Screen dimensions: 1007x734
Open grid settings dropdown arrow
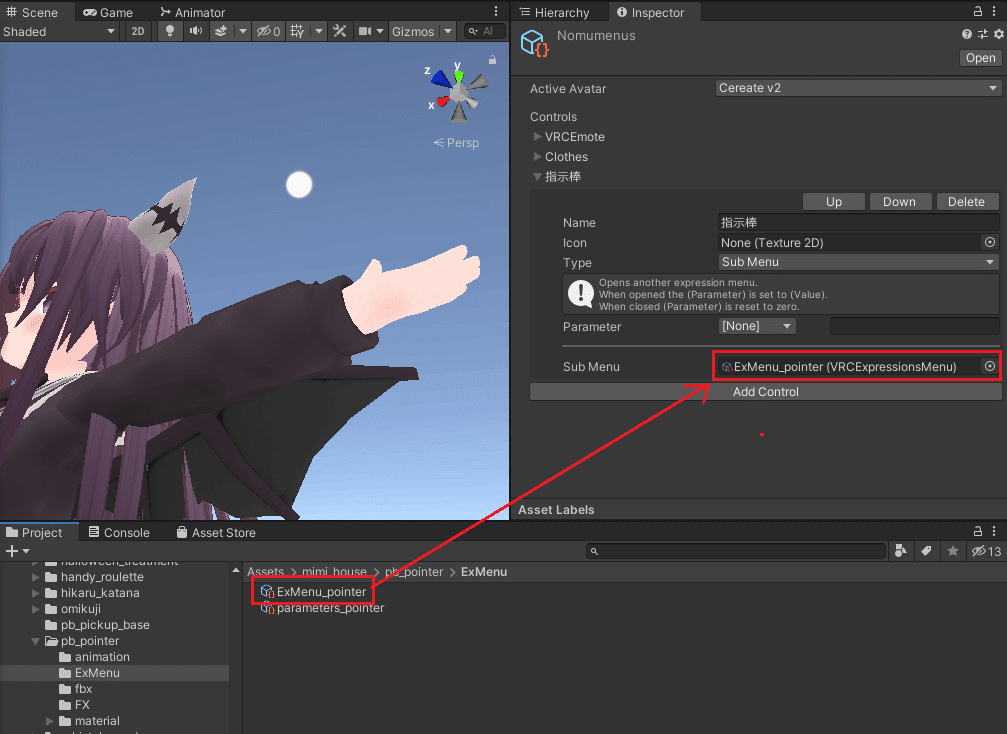319,31
